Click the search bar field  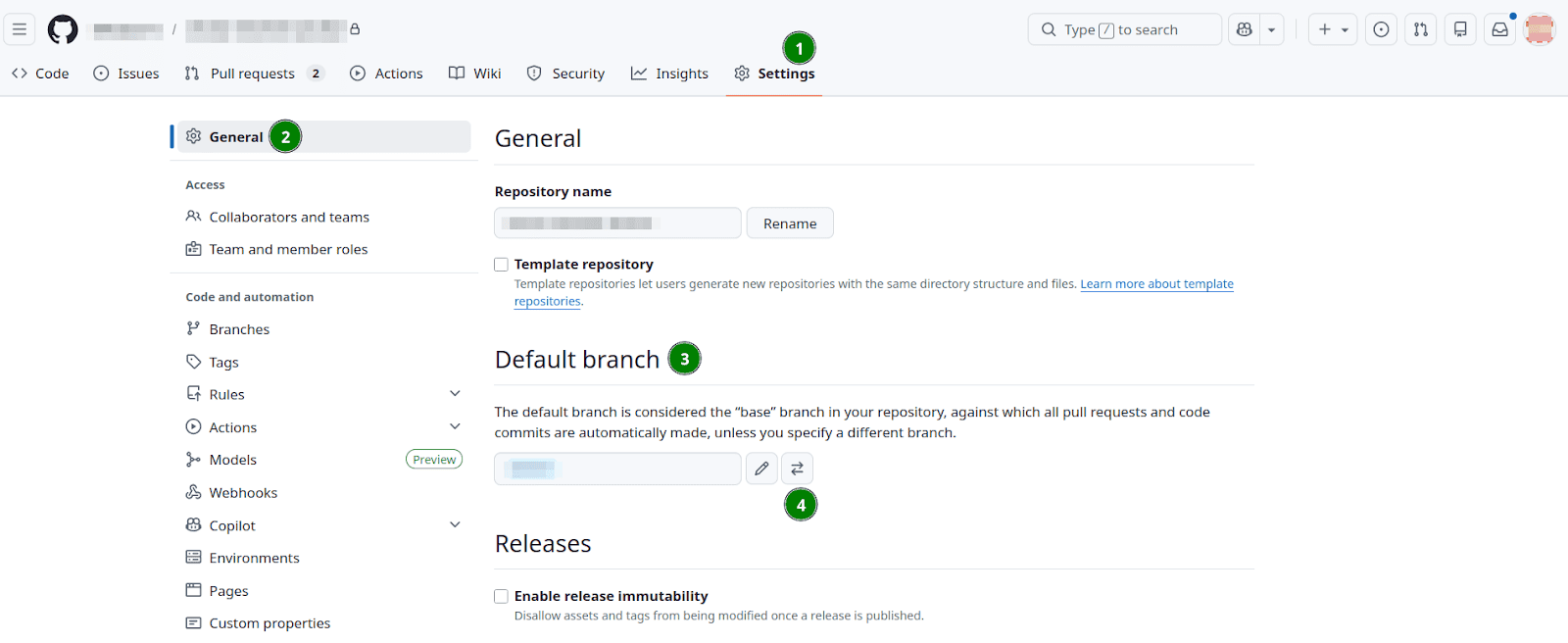[1124, 29]
